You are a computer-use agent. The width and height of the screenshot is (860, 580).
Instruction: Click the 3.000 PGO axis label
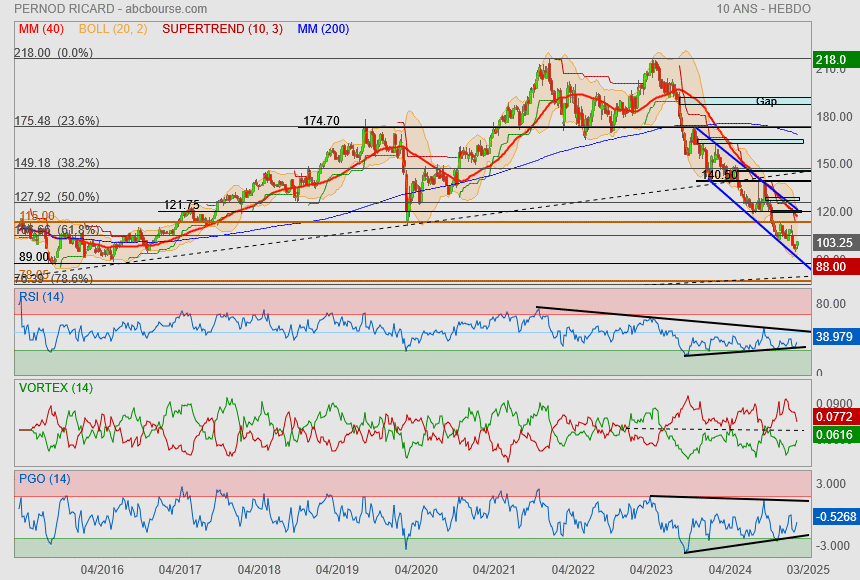[831, 484]
